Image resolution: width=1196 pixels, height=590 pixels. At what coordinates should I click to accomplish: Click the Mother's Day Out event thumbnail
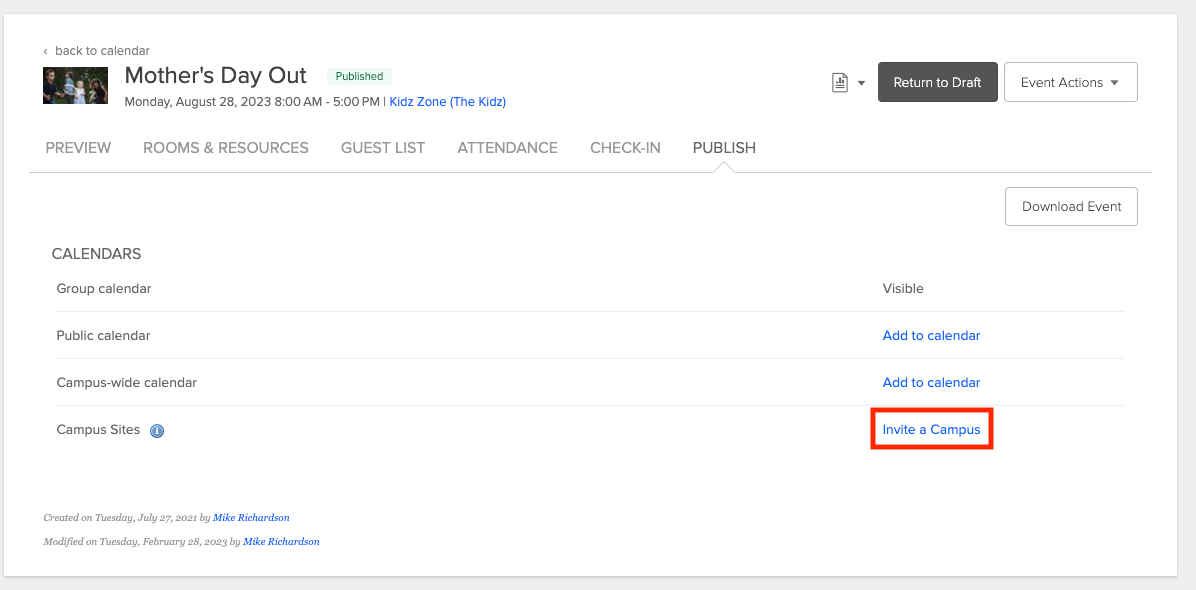click(75, 85)
